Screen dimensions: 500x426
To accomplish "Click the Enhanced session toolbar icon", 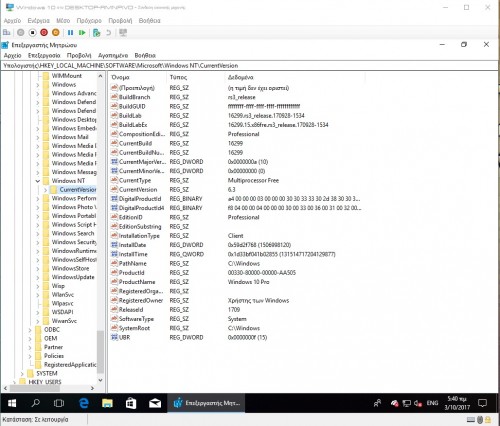I will [x=123, y=33].
